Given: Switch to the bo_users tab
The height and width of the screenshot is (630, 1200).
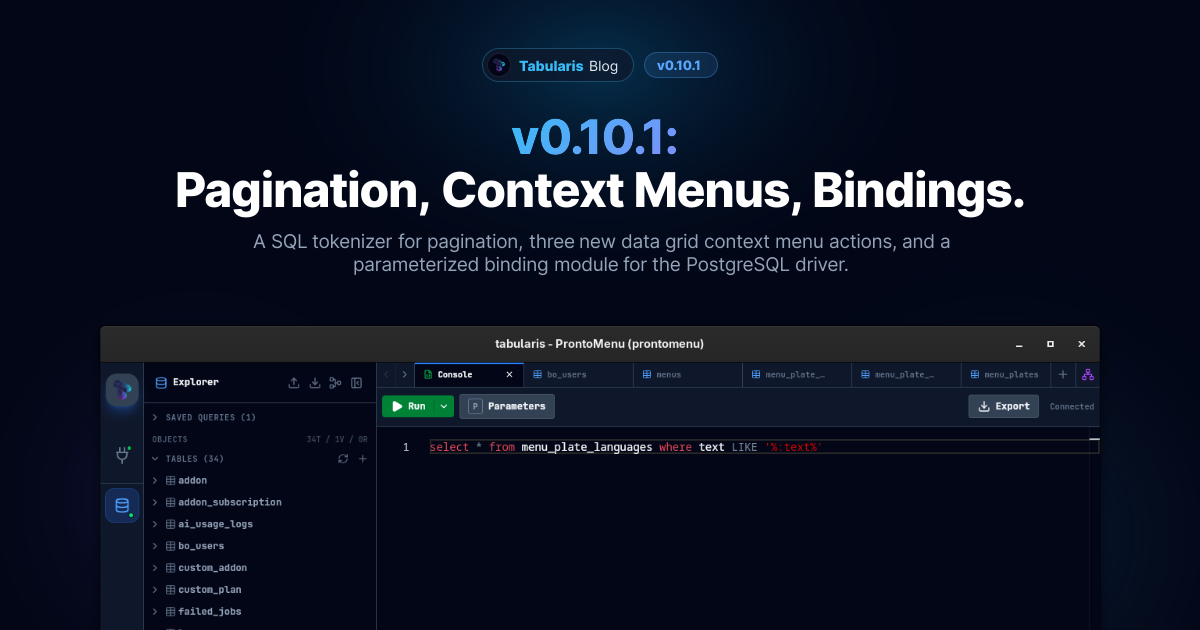Looking at the screenshot, I should pos(579,375).
